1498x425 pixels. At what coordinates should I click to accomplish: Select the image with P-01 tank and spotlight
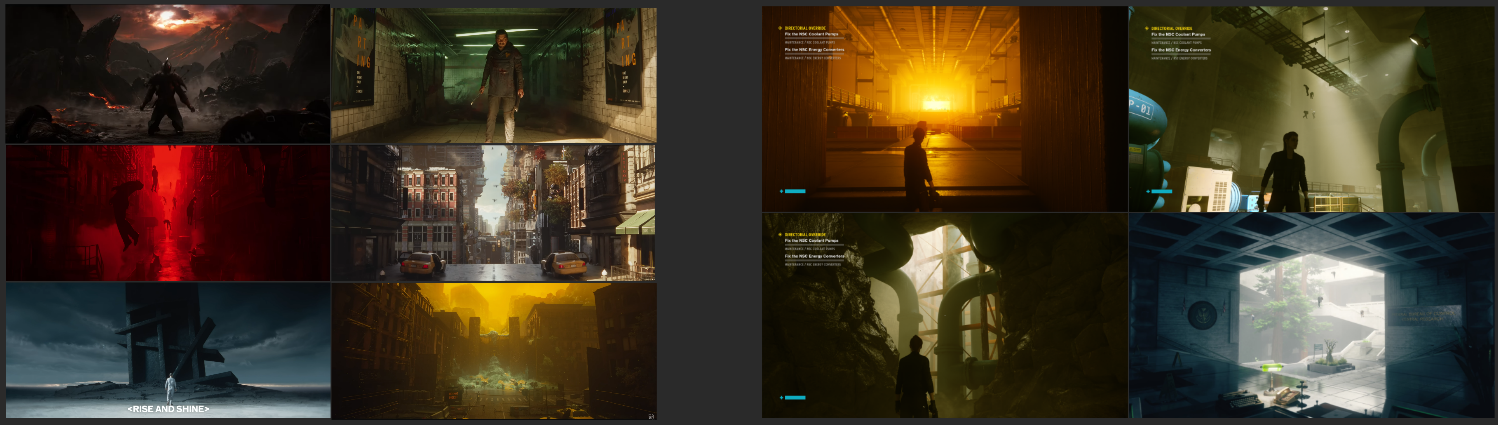tap(1312, 108)
